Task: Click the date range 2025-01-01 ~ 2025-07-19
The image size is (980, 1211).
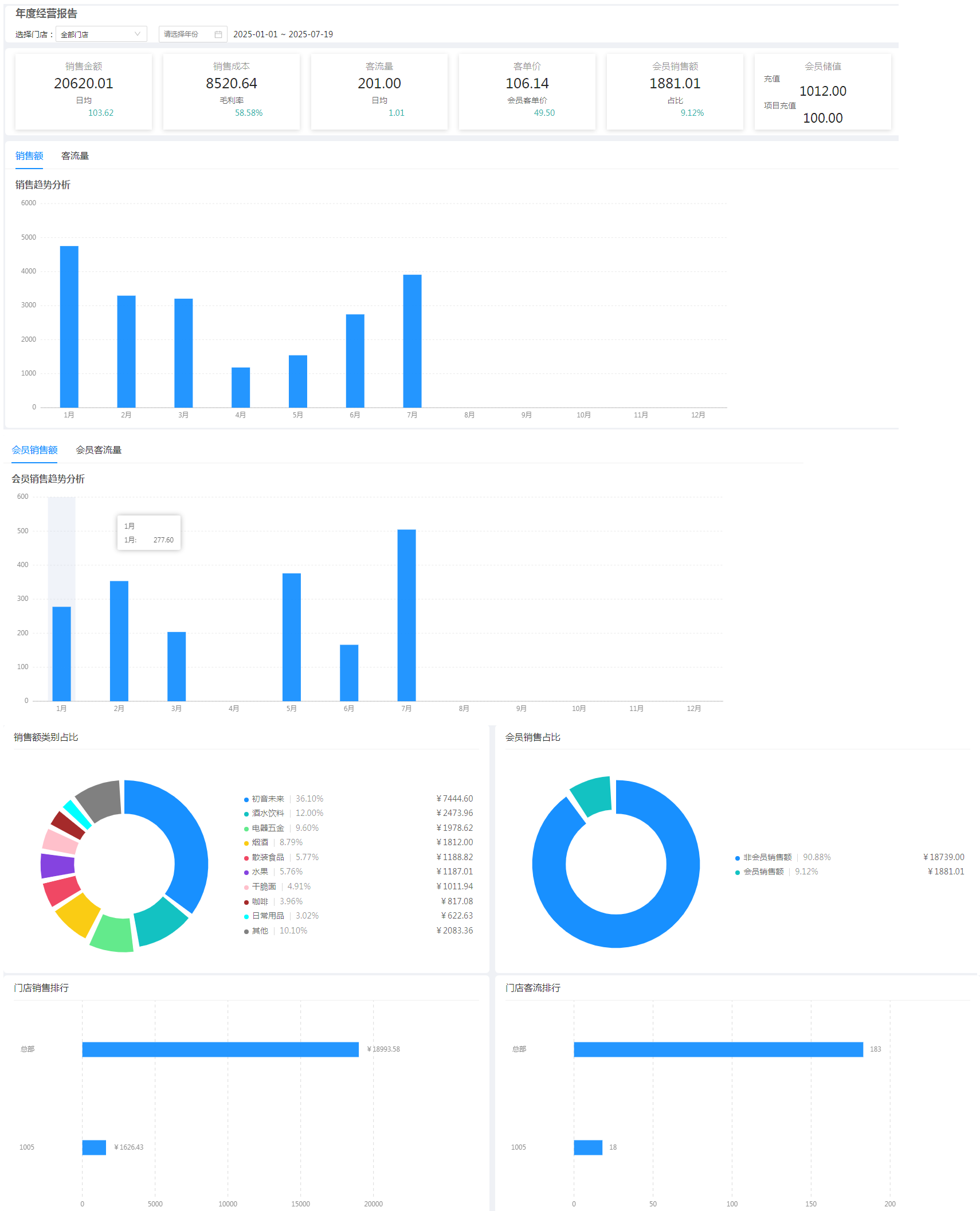Action: click(283, 34)
